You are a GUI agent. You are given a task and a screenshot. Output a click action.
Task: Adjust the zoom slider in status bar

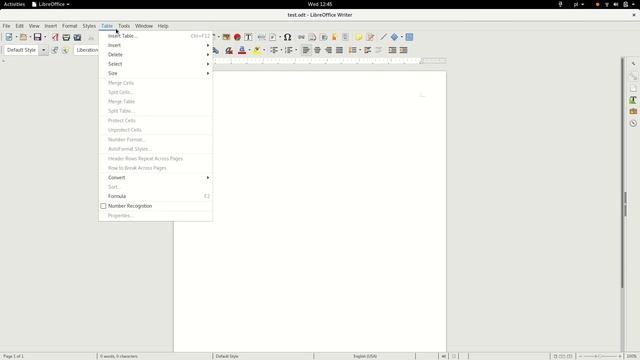pyautogui.click(x=600, y=356)
